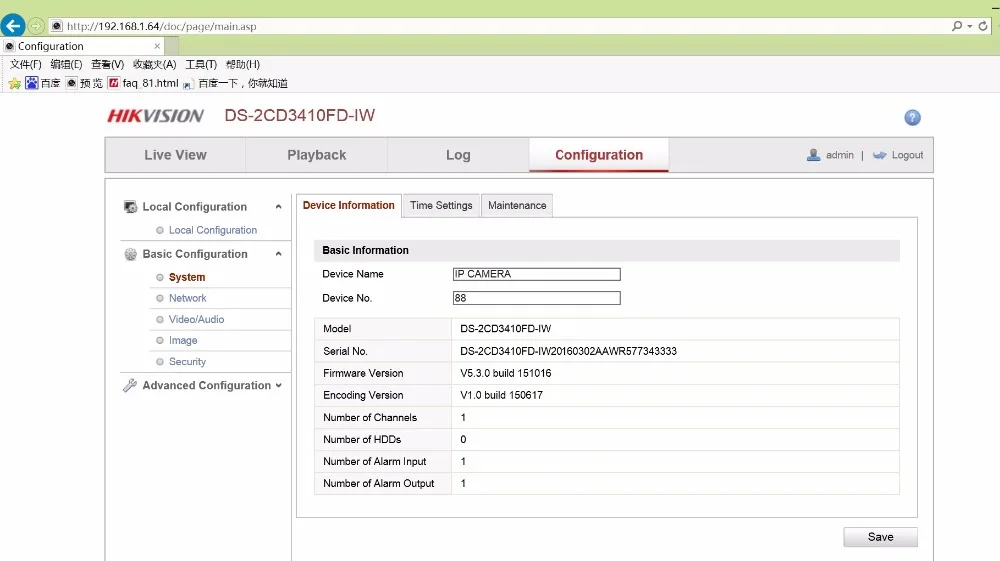Collapse the Basic Configuration section arrow
Image resolution: width=1000 pixels, height=561 pixels.
click(x=279, y=254)
